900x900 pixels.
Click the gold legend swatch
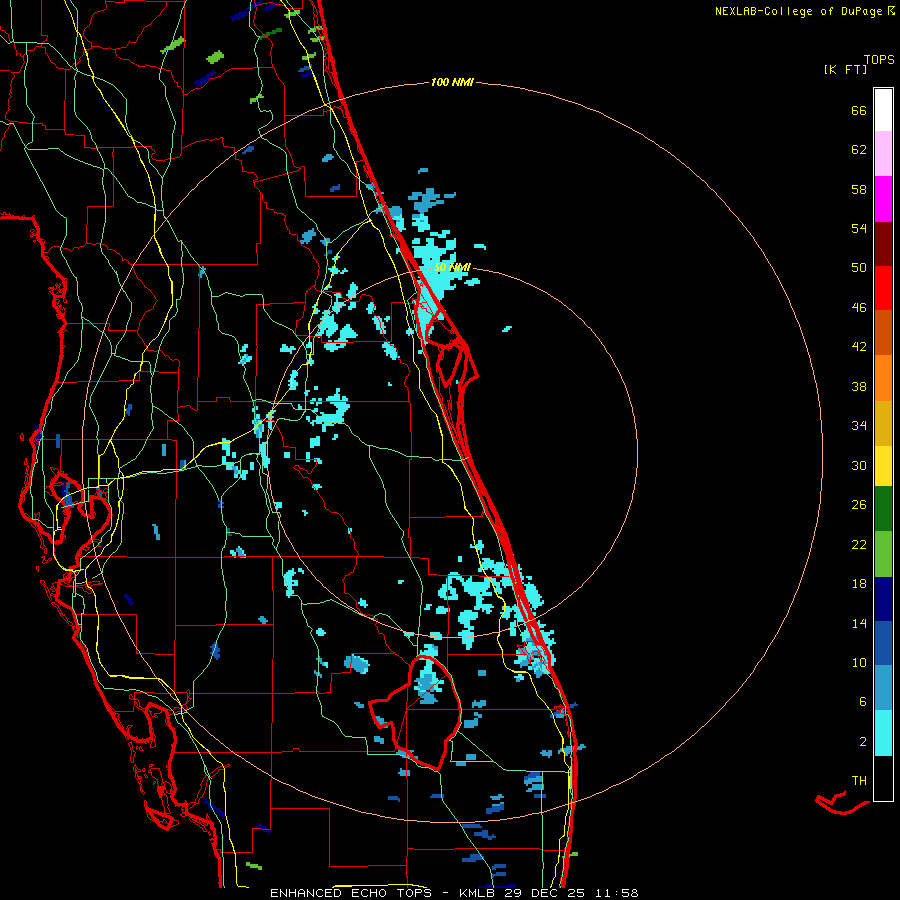click(883, 423)
